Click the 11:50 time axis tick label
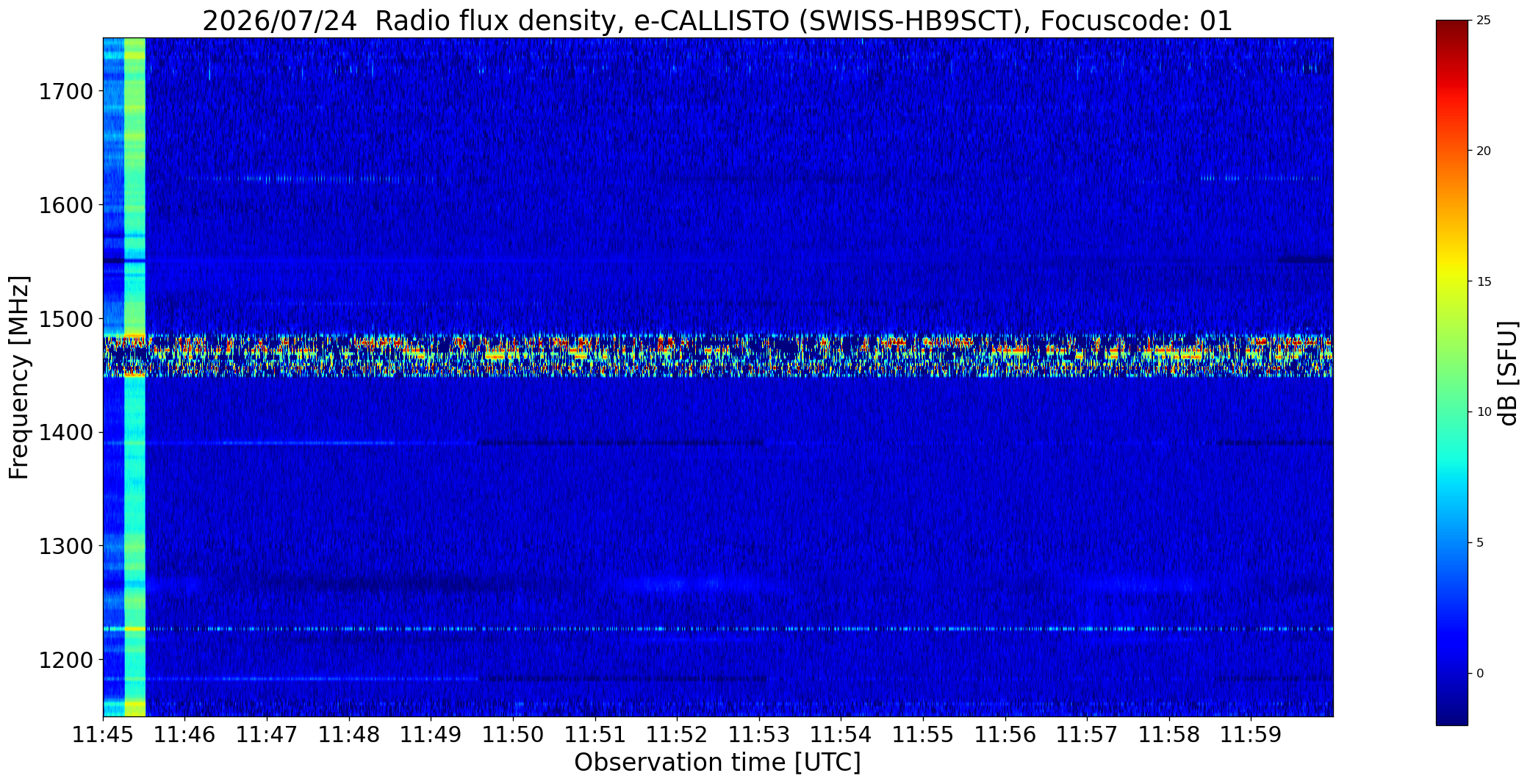This screenshot has width=1530, height=784. click(x=513, y=734)
